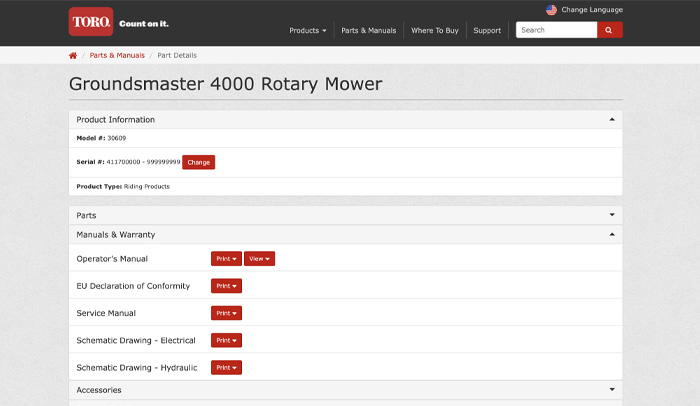Click the home icon in breadcrumb
This screenshot has width=700, height=406.
tap(73, 55)
